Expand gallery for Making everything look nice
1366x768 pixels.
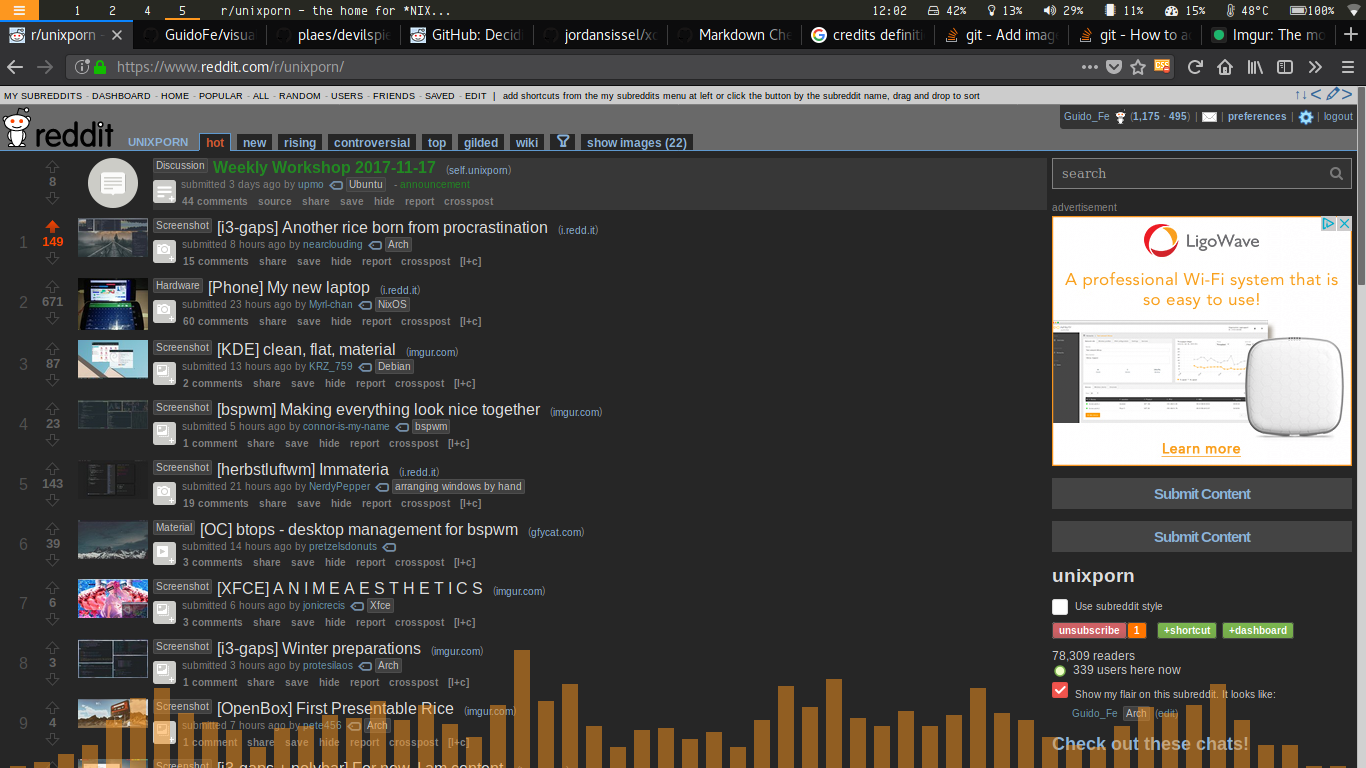tap(164, 432)
